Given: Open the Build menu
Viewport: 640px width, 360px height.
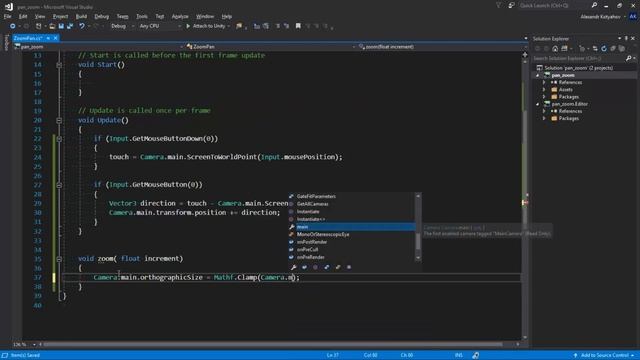Looking at the screenshot, I should (81, 17).
